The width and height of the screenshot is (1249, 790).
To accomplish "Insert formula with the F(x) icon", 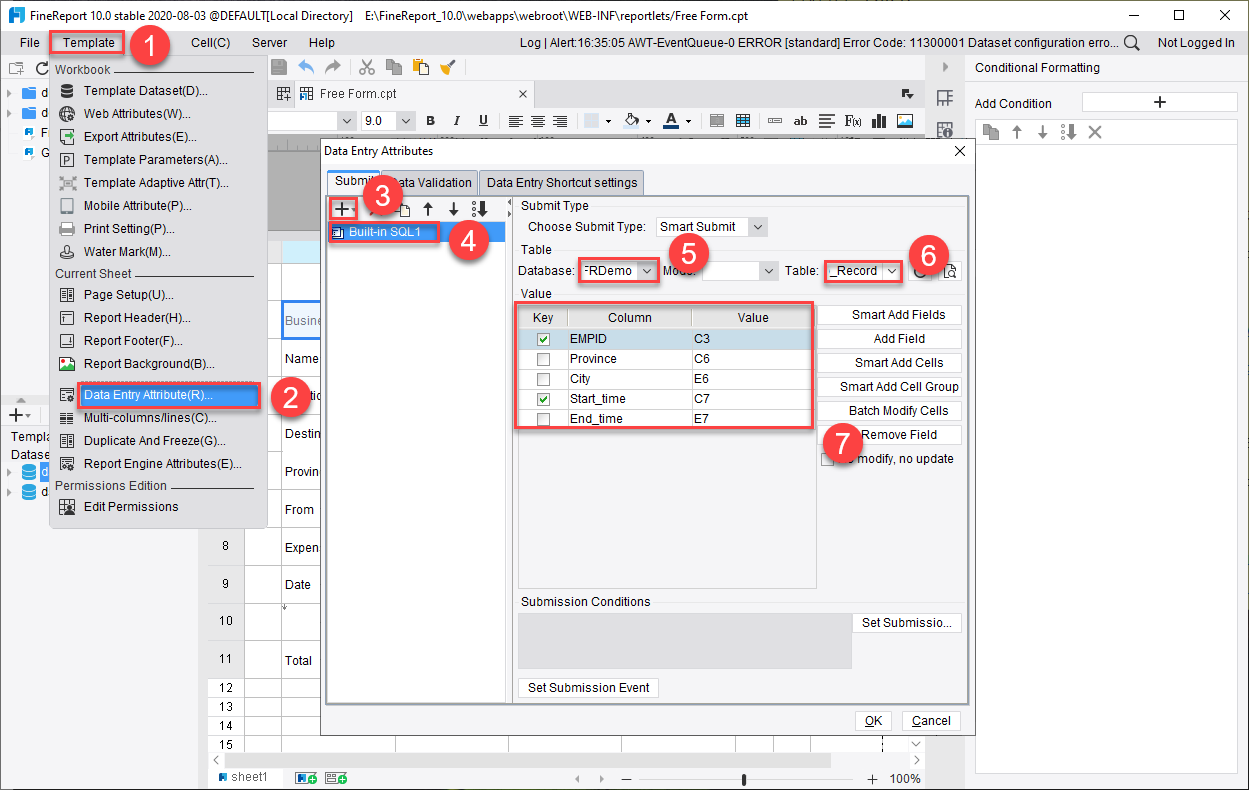I will pos(853,121).
